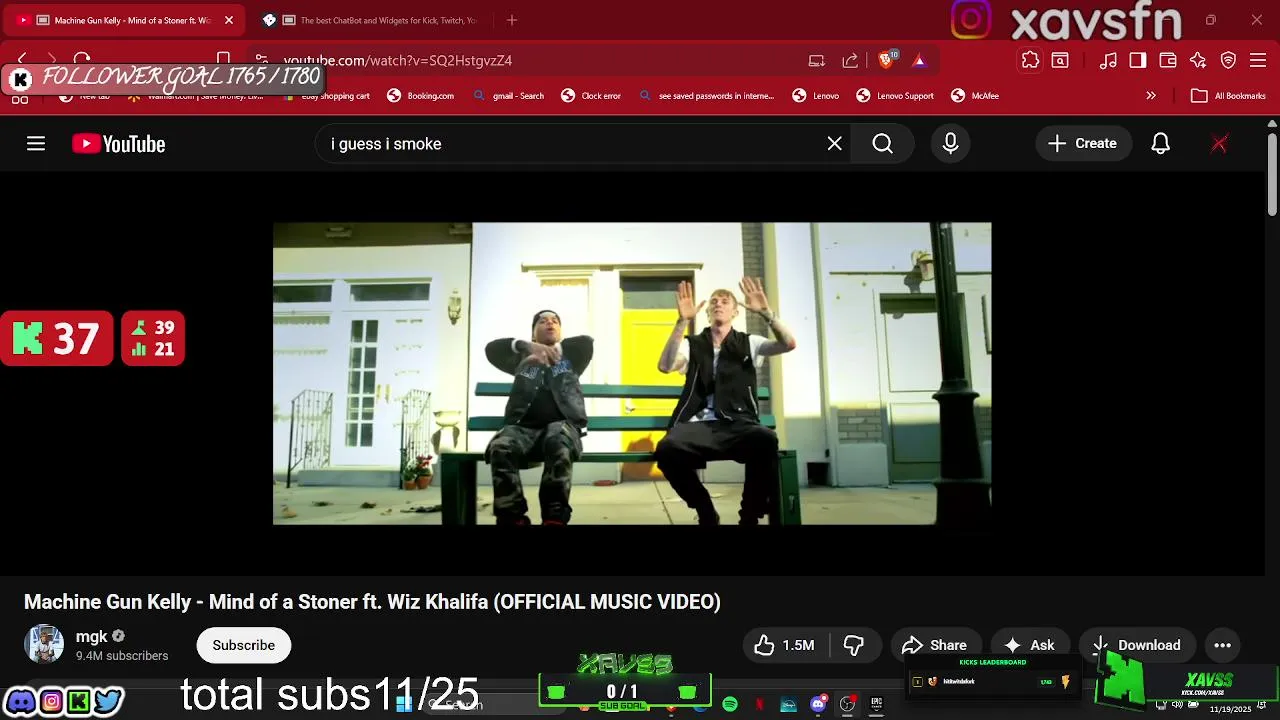1280x720 pixels.
Task: Open Netflix from the taskbar
Action: point(759,705)
